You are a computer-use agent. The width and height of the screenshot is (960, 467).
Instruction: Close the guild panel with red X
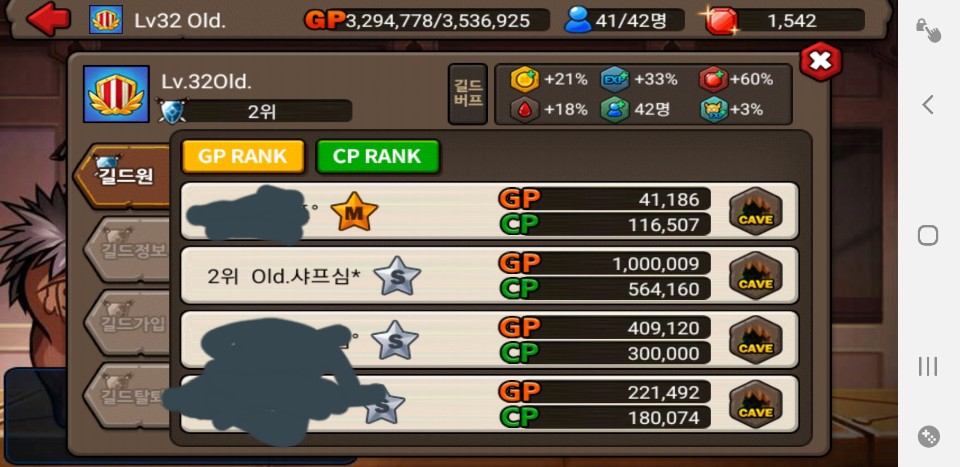click(x=820, y=61)
